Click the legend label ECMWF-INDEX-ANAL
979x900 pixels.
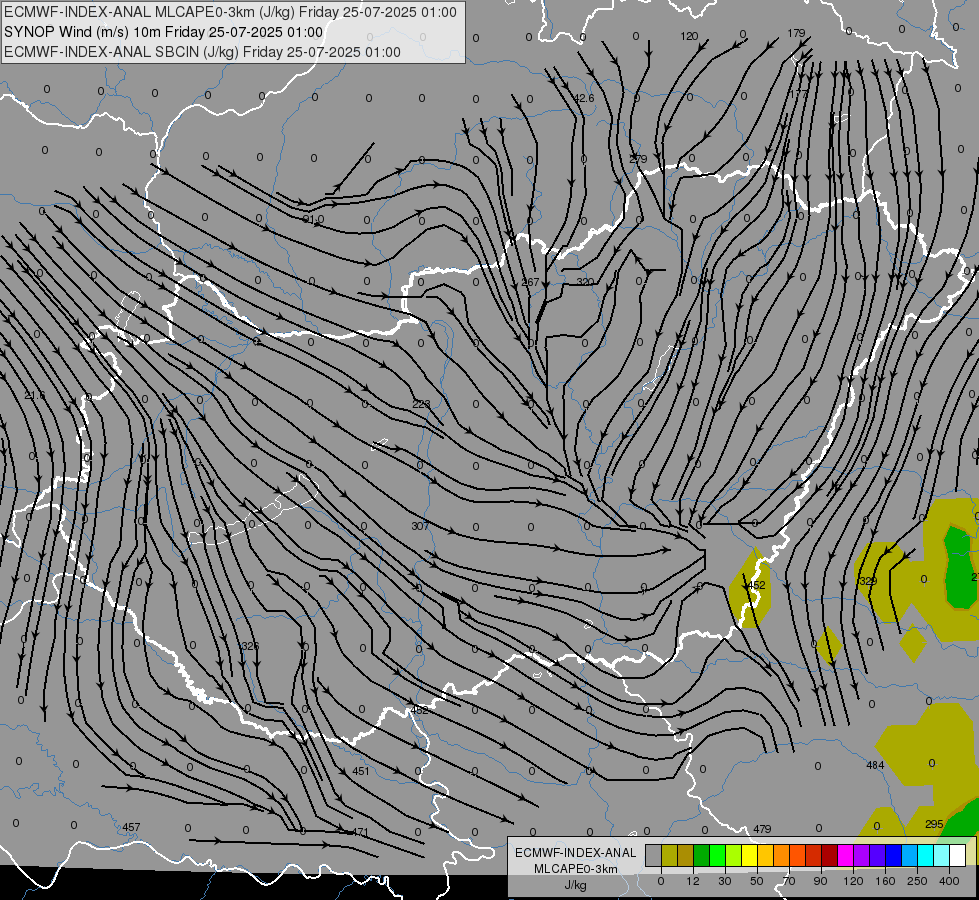(x=576, y=853)
